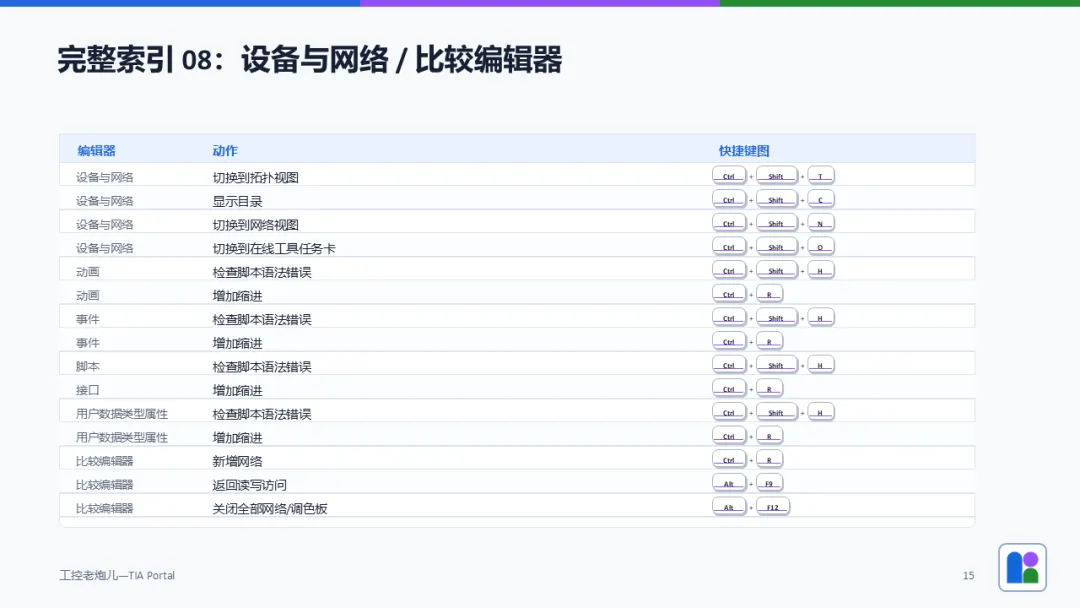The width and height of the screenshot is (1080, 608).
Task: Select 检查脚本语法错误 in the 脚本 row
Action: pos(262,366)
